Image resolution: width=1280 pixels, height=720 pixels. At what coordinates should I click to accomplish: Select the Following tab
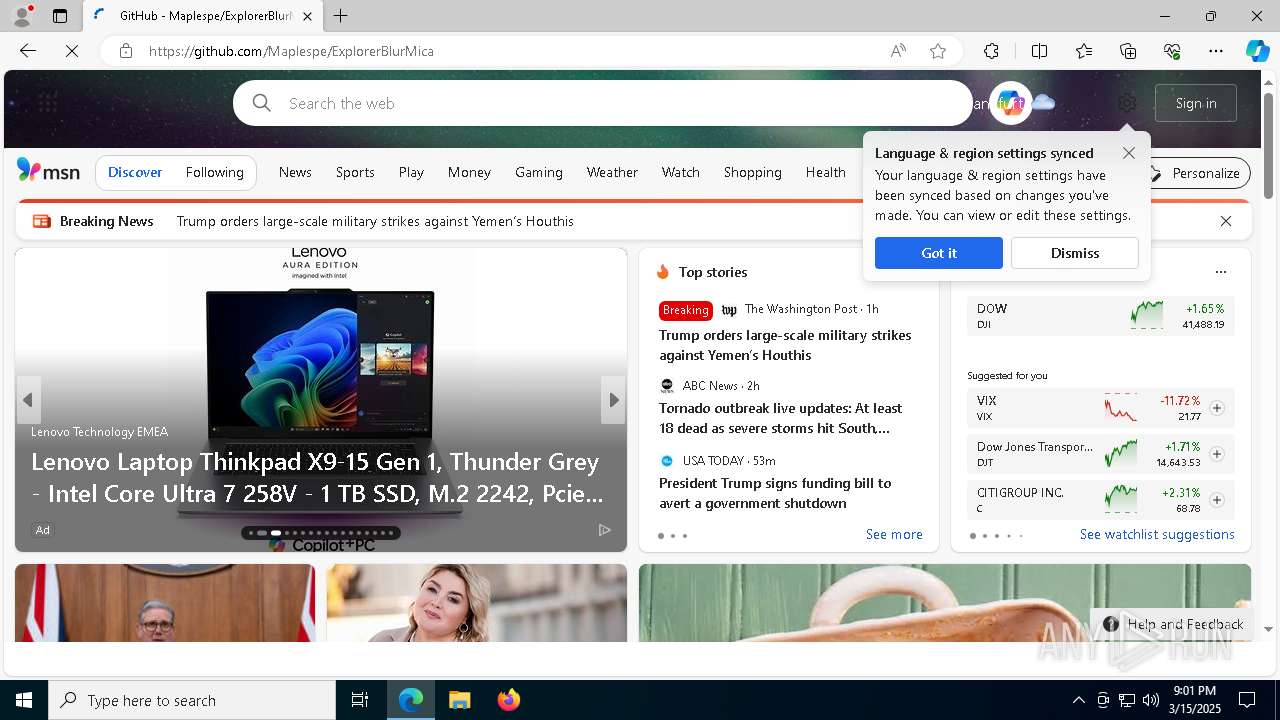[215, 172]
